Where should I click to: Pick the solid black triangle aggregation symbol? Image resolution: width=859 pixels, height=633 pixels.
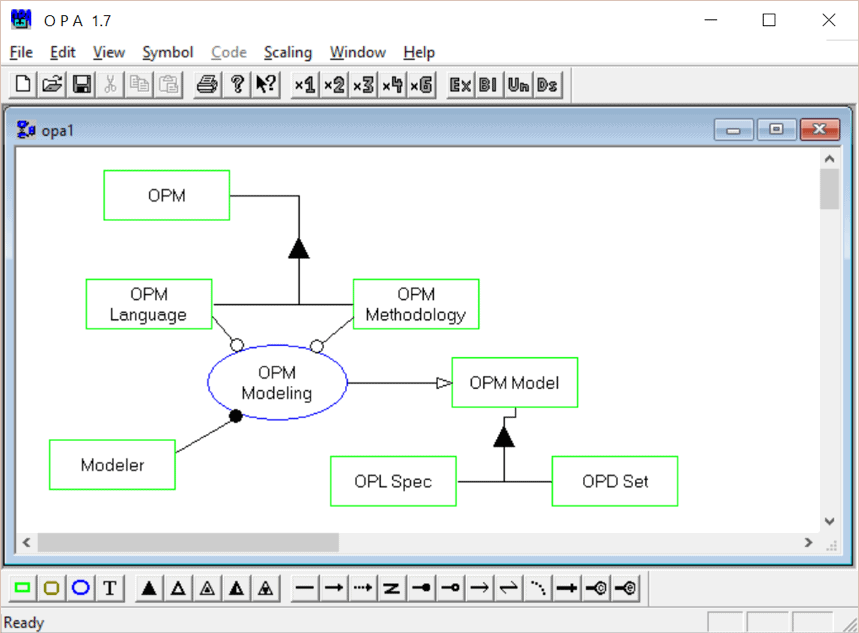pos(149,588)
